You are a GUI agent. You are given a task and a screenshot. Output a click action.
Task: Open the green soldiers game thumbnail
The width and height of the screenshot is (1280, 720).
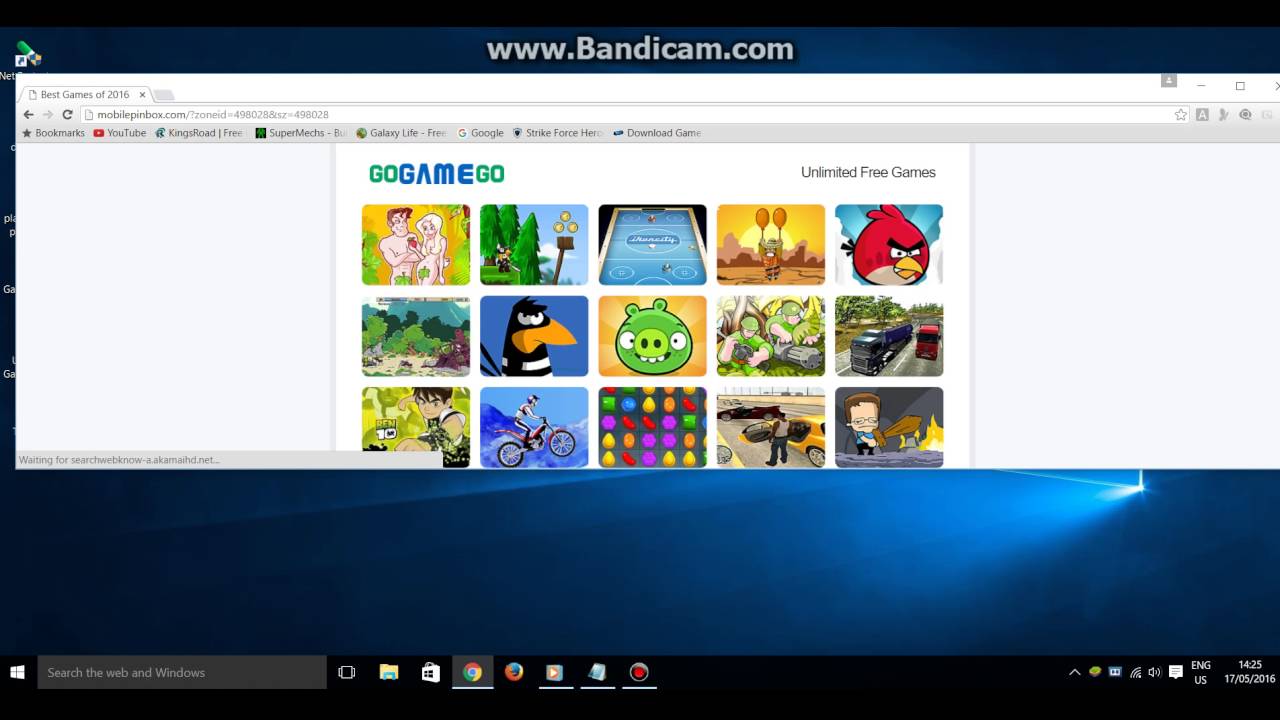[771, 336]
